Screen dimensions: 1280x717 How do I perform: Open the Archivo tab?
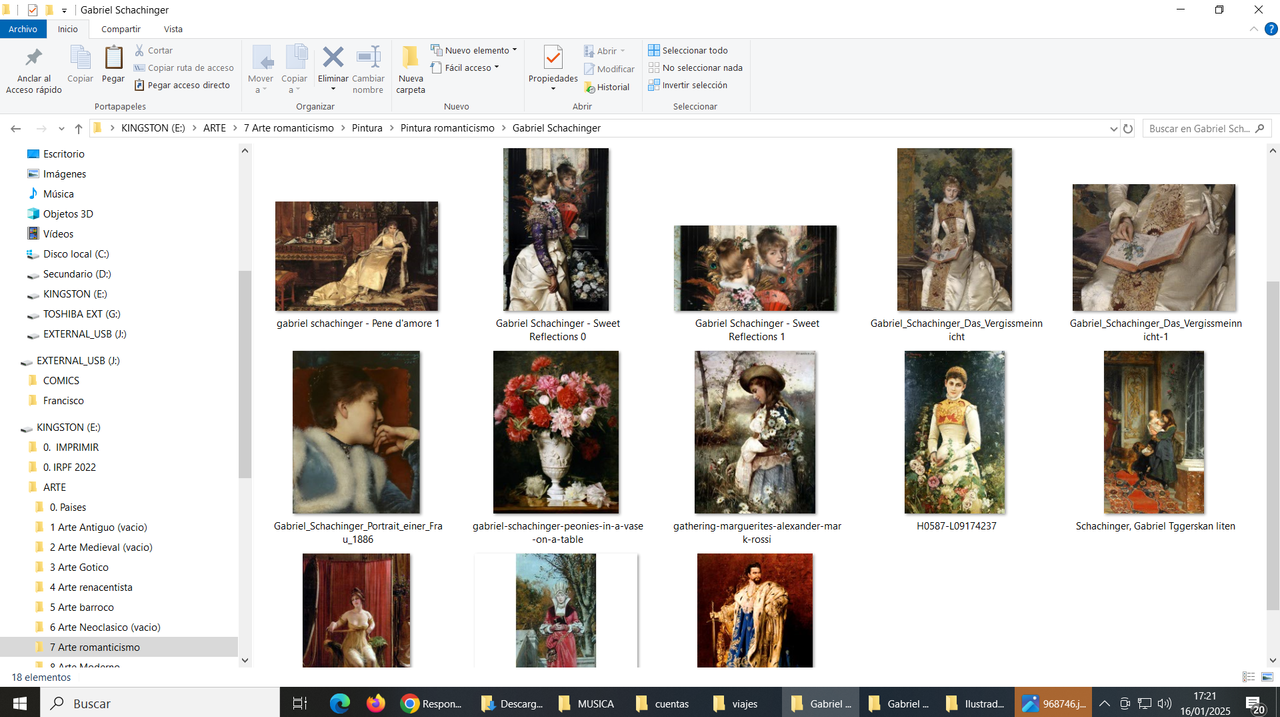(23, 29)
